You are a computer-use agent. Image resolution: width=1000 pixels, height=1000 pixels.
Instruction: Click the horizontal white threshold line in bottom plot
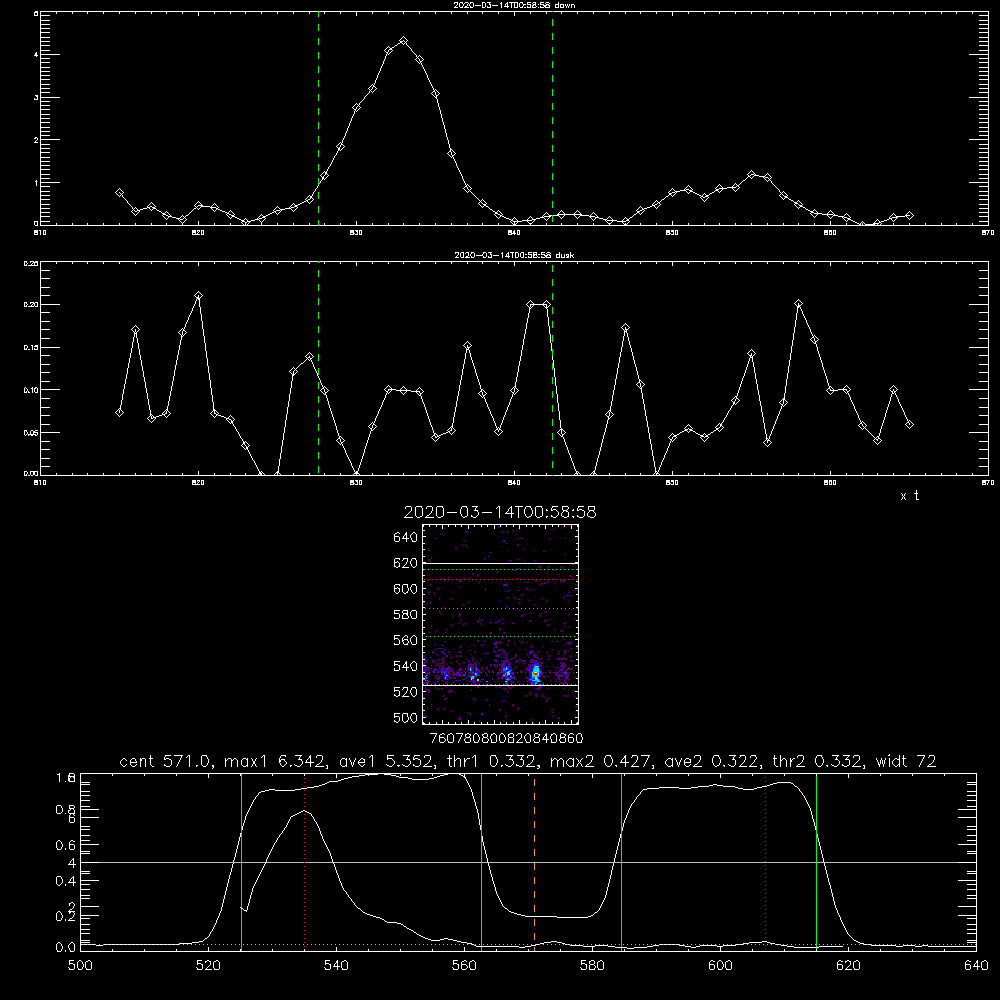pos(528,862)
